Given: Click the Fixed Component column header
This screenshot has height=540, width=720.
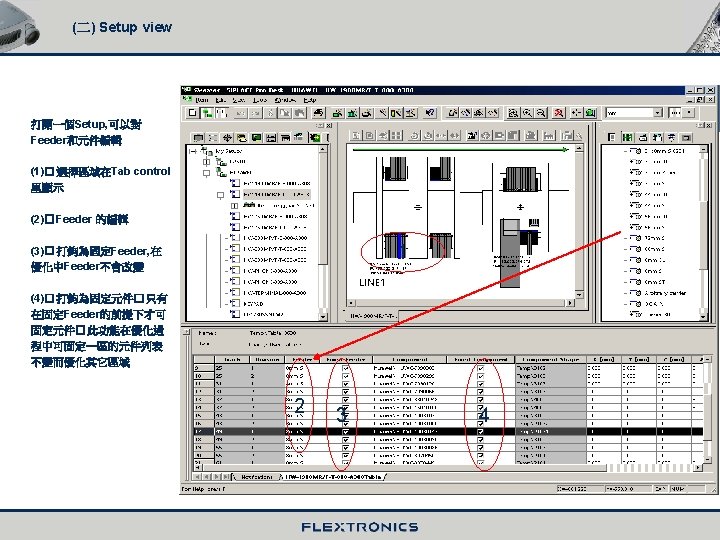Looking at the screenshot, I should [x=481, y=359].
